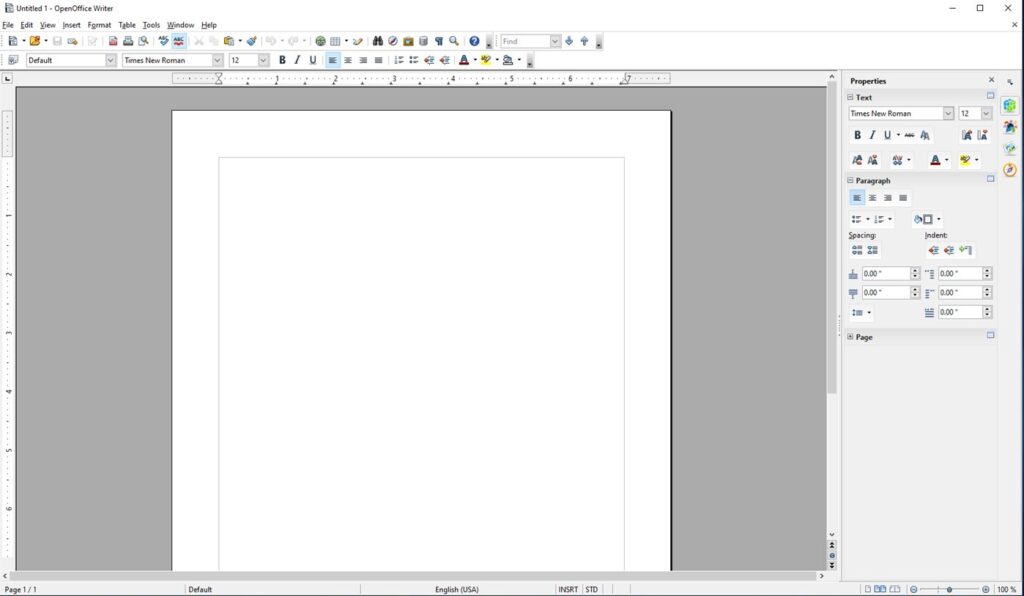Open Find & Replace with the binoculars icon
The image size is (1024, 596).
coord(378,41)
